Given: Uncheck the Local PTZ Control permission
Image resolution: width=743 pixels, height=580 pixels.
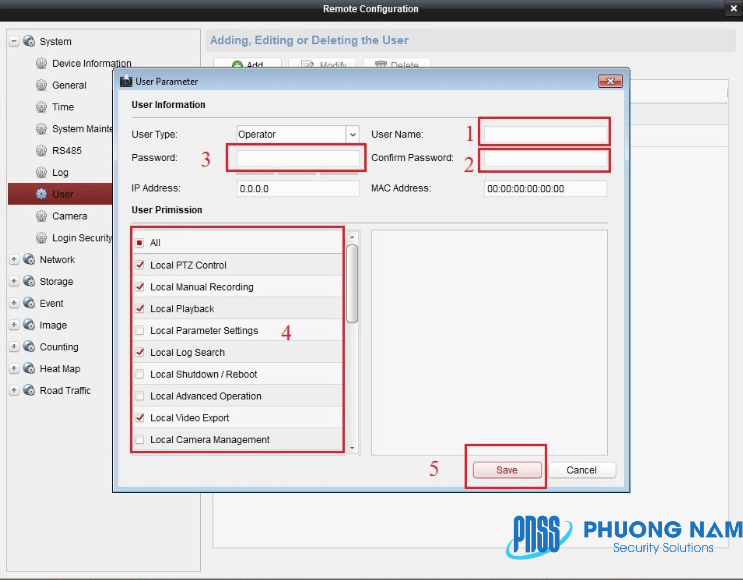Looking at the screenshot, I should click(140, 265).
